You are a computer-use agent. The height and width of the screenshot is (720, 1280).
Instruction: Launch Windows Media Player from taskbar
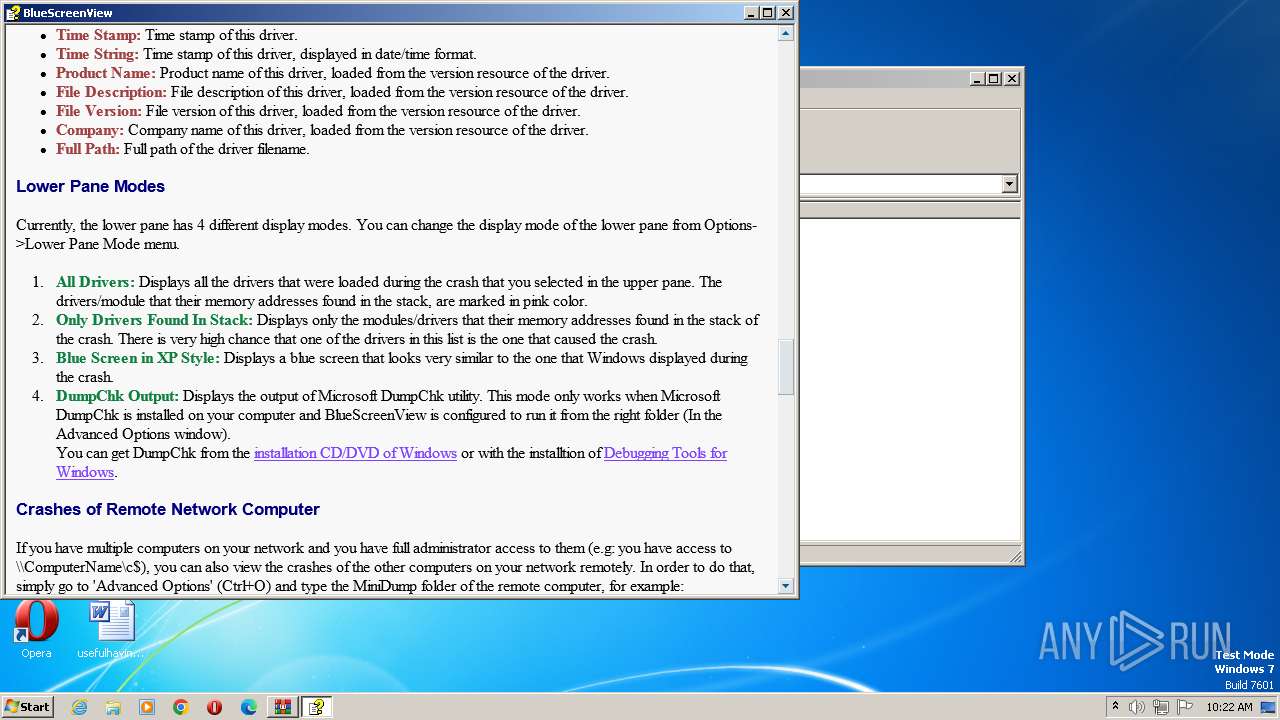tap(147, 707)
